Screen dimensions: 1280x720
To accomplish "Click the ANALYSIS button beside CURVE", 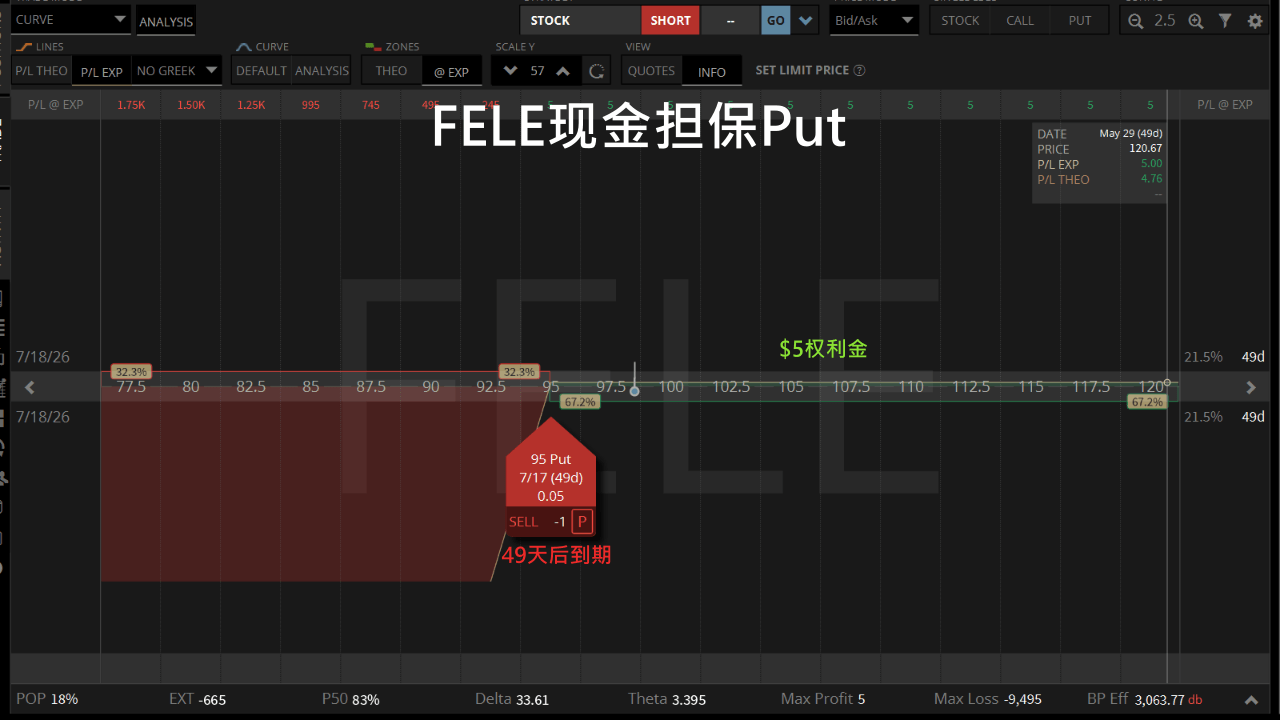I will click(x=166, y=21).
